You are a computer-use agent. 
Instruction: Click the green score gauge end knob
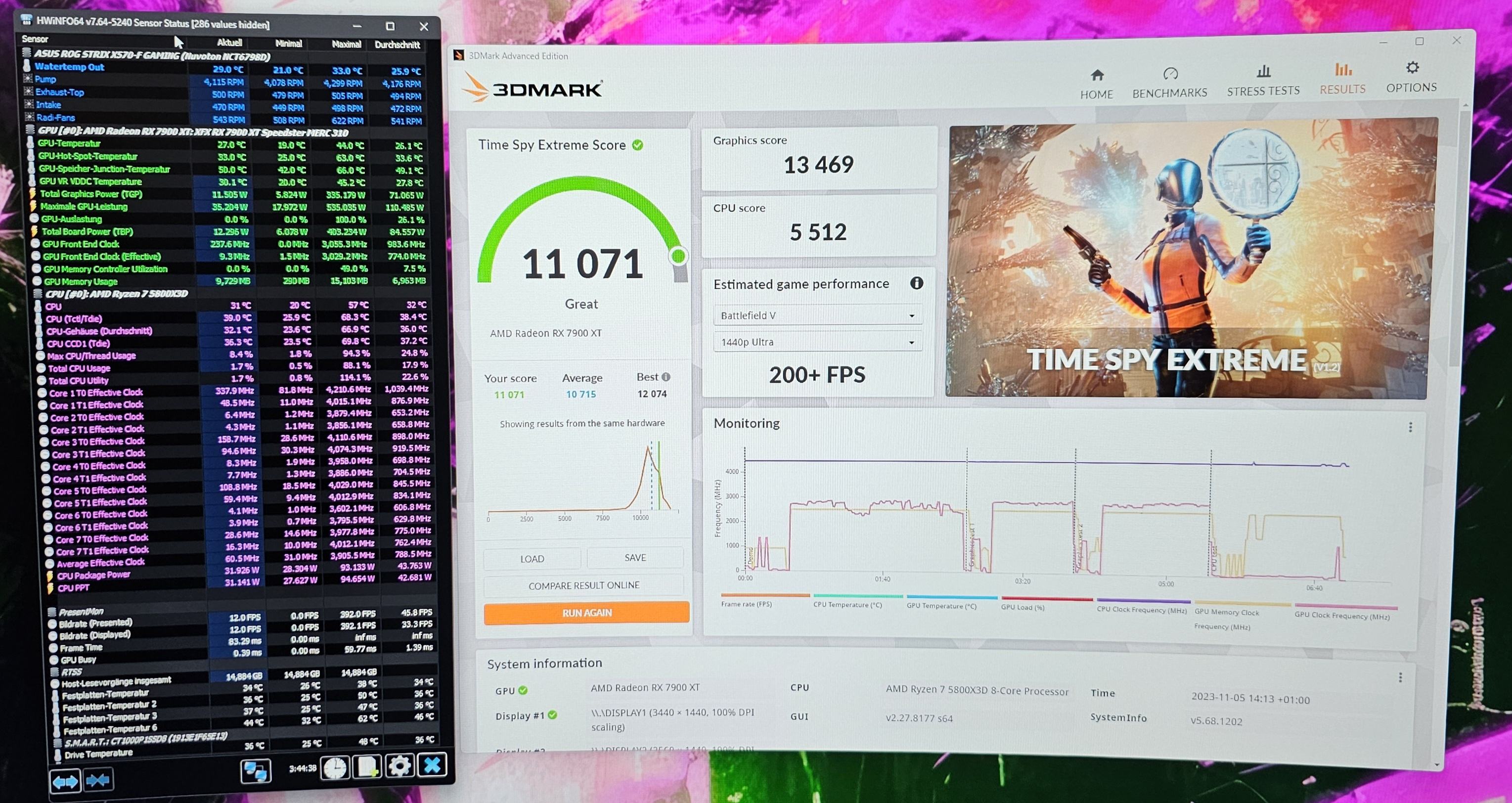[678, 256]
